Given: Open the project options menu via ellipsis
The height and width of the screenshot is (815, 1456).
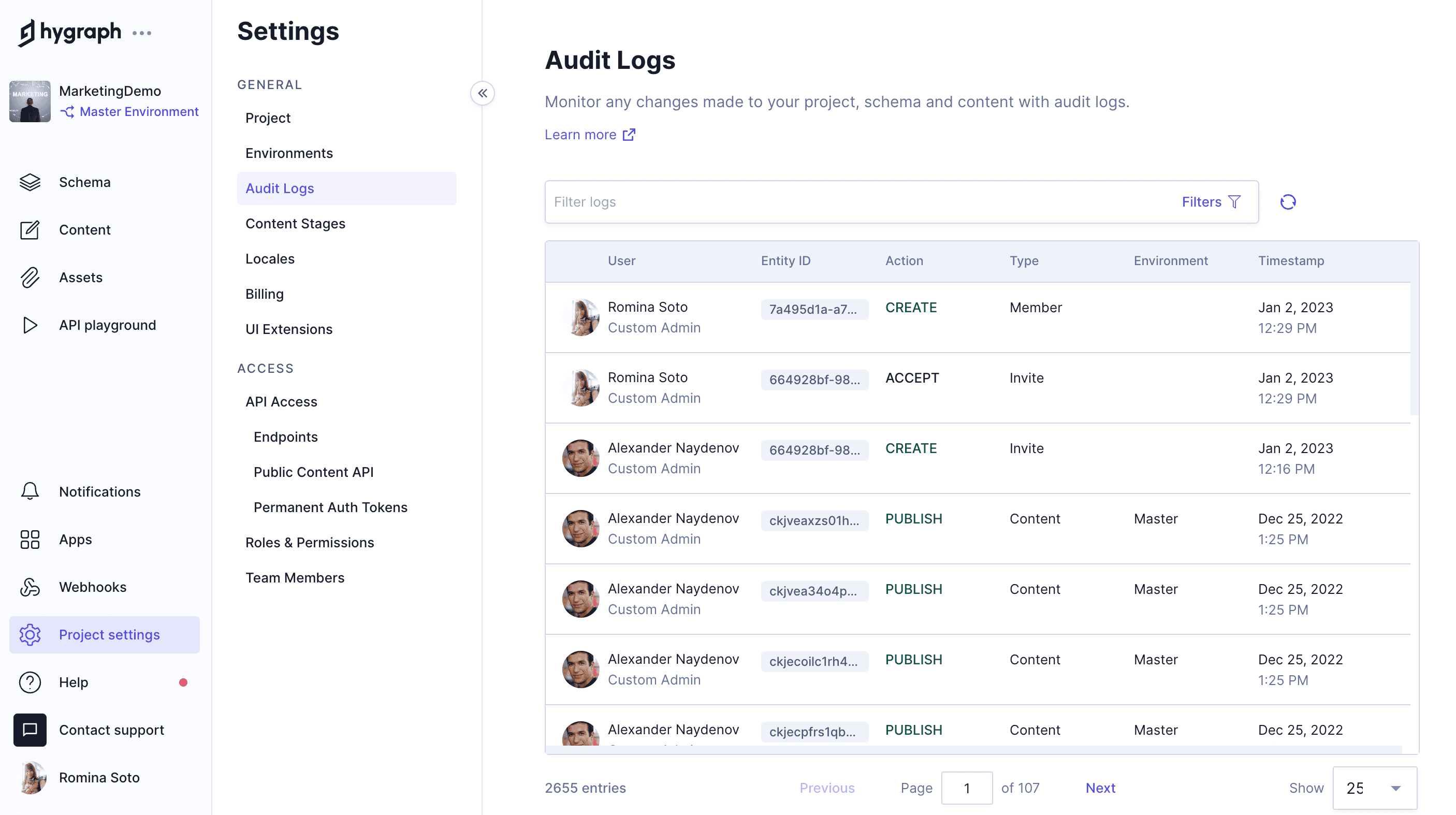Looking at the screenshot, I should [142, 33].
